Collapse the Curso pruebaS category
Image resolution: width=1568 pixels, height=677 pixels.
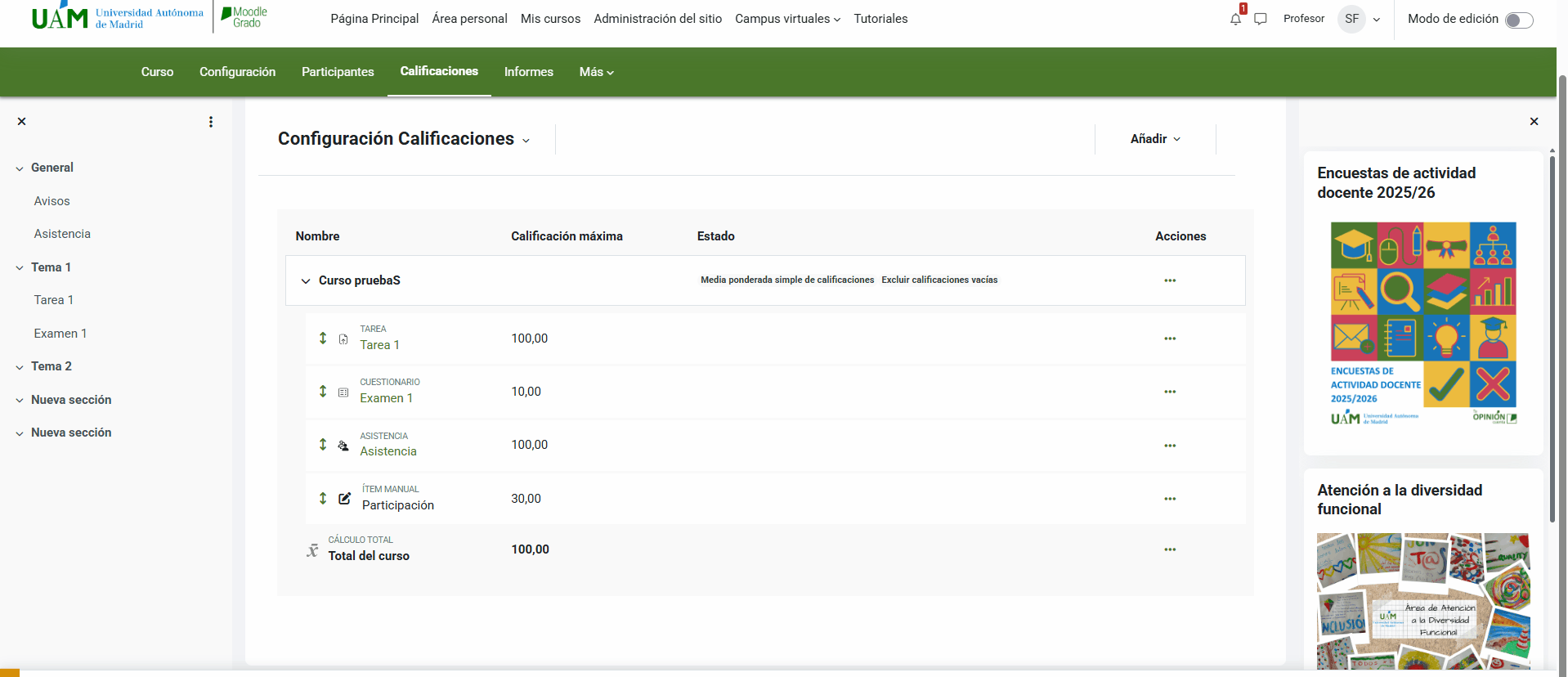click(306, 280)
